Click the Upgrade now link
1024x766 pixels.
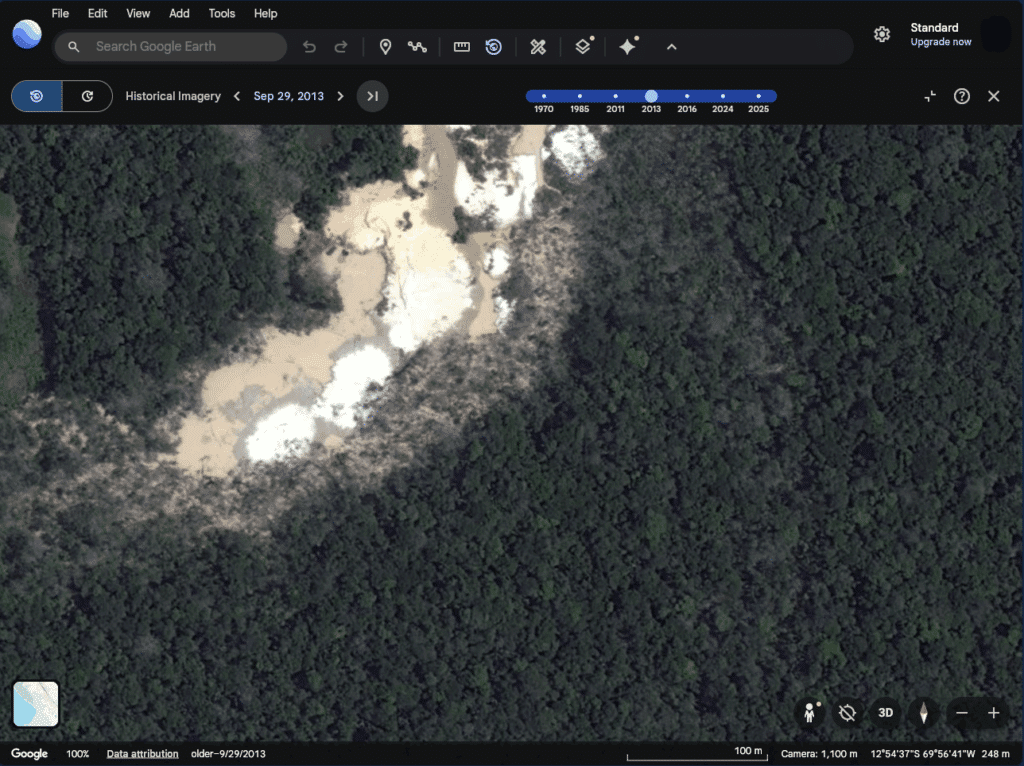tap(940, 42)
